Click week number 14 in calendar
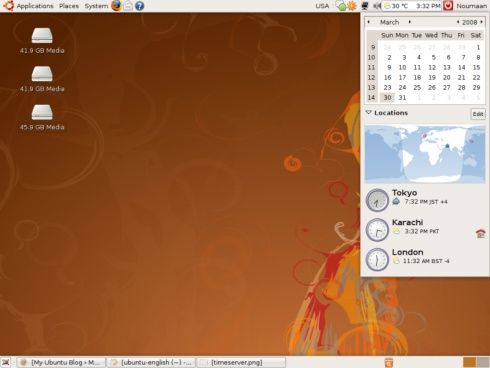490x368 pixels. point(371,97)
